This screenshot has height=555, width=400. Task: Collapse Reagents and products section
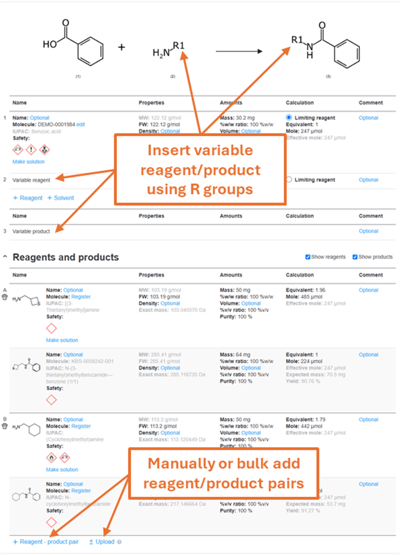pos(5,257)
